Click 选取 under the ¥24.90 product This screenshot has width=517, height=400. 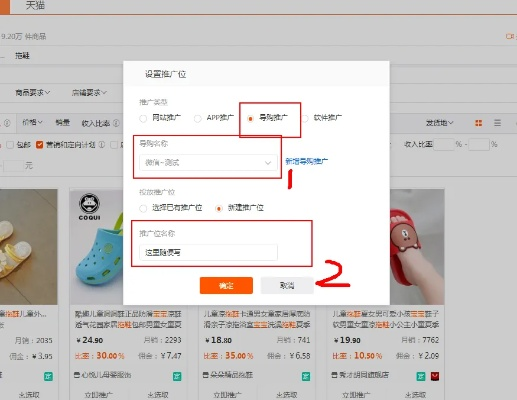click(158, 395)
